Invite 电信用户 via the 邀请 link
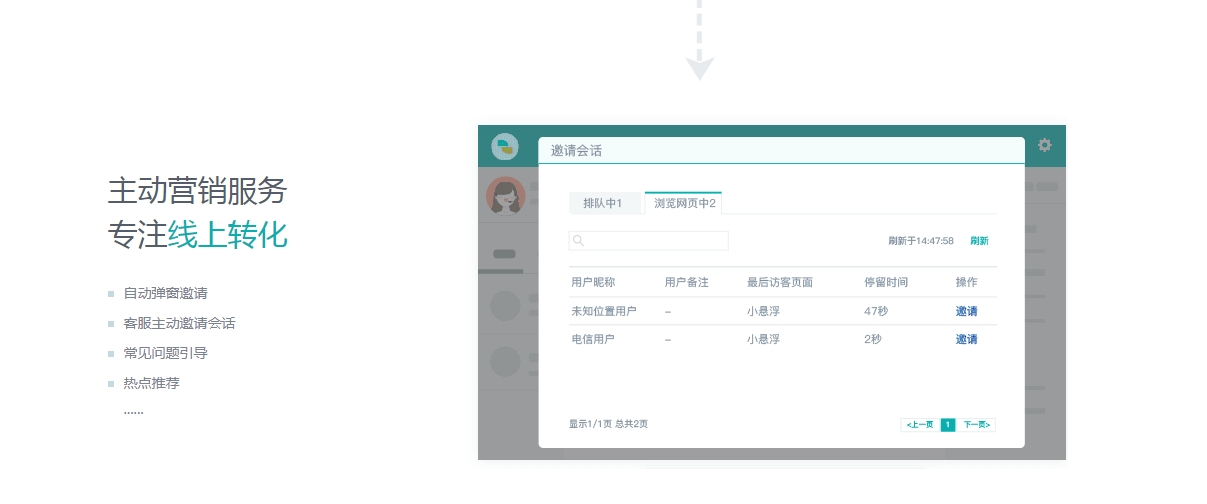The width and height of the screenshot is (1207, 504). coord(966,339)
